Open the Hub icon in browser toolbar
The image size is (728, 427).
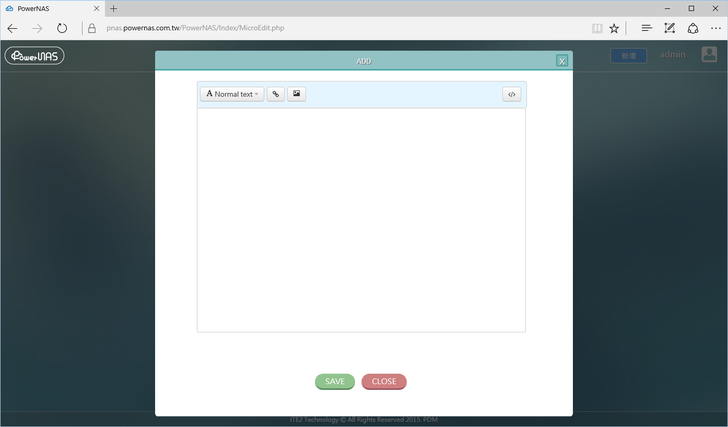click(646, 28)
